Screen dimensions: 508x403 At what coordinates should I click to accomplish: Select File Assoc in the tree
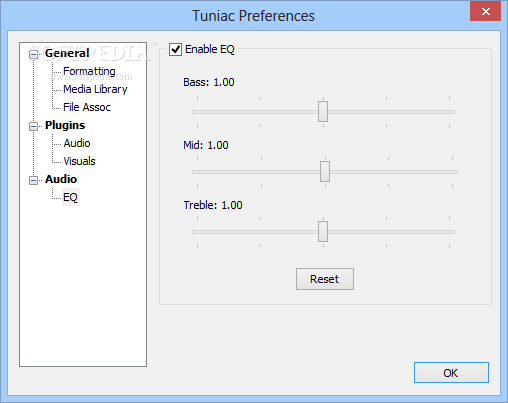pyautogui.click(x=87, y=107)
